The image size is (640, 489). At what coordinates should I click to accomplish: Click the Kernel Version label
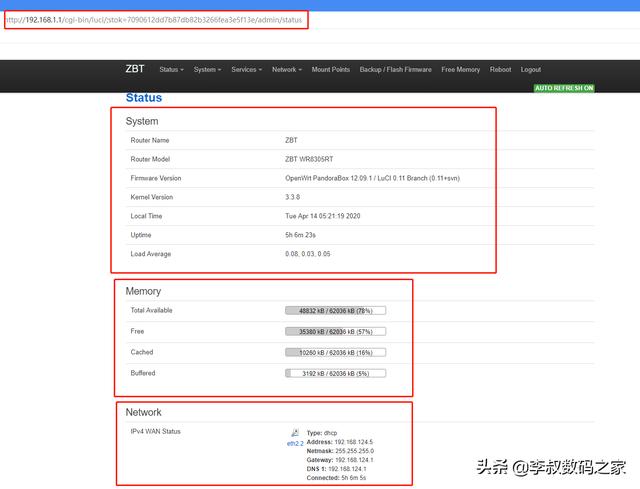151,197
